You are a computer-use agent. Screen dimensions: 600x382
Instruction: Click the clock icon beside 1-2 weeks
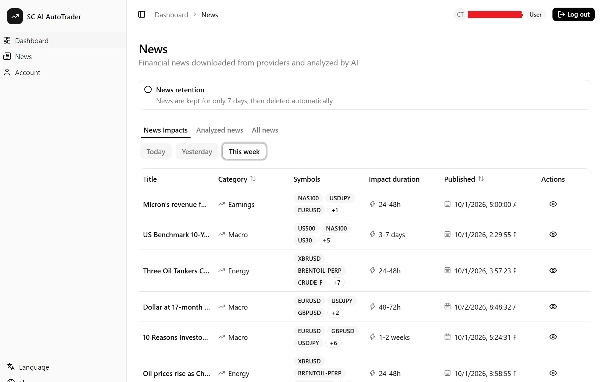coord(372,337)
